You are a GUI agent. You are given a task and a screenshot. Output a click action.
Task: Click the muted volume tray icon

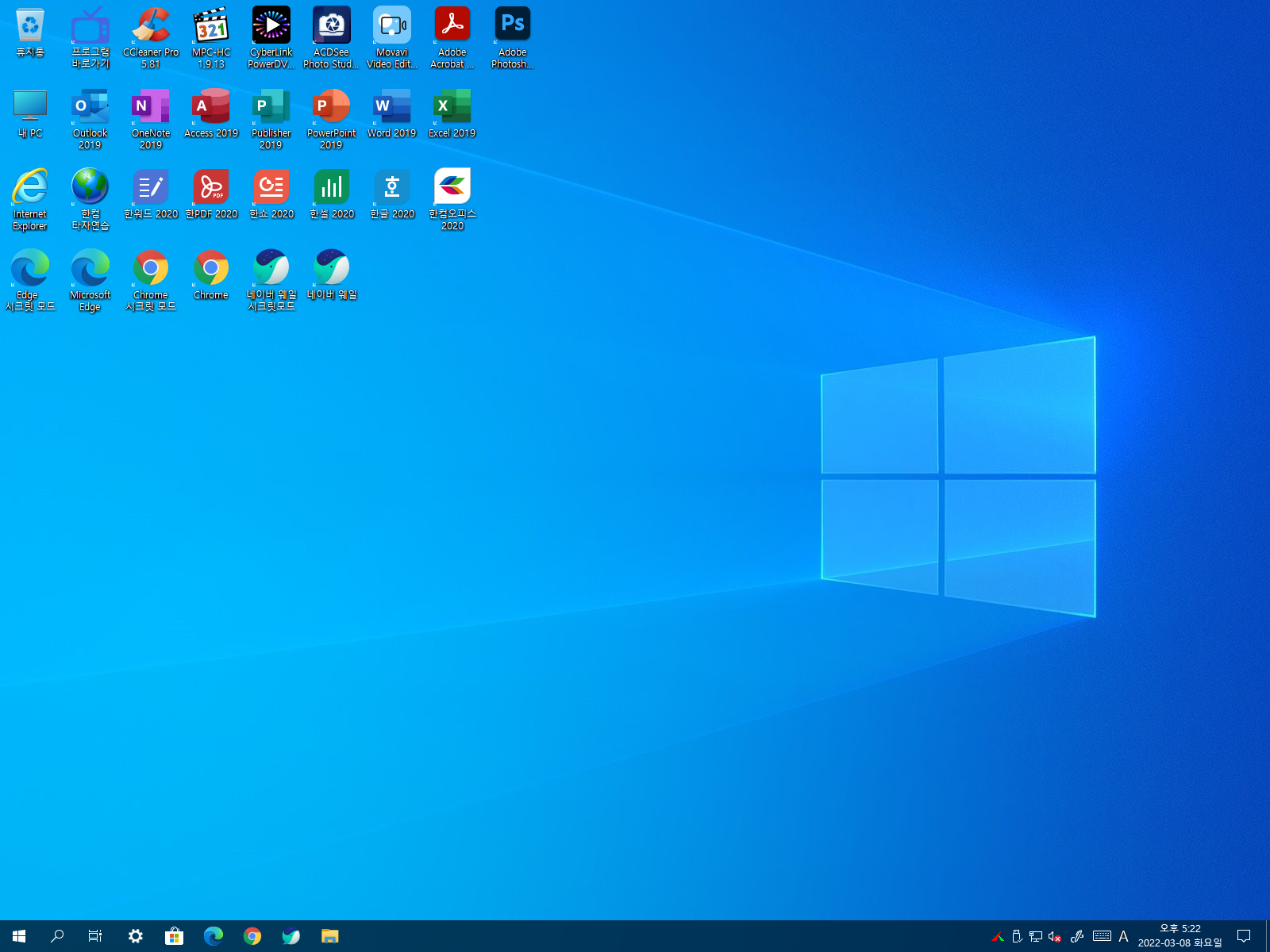pos(1055,937)
